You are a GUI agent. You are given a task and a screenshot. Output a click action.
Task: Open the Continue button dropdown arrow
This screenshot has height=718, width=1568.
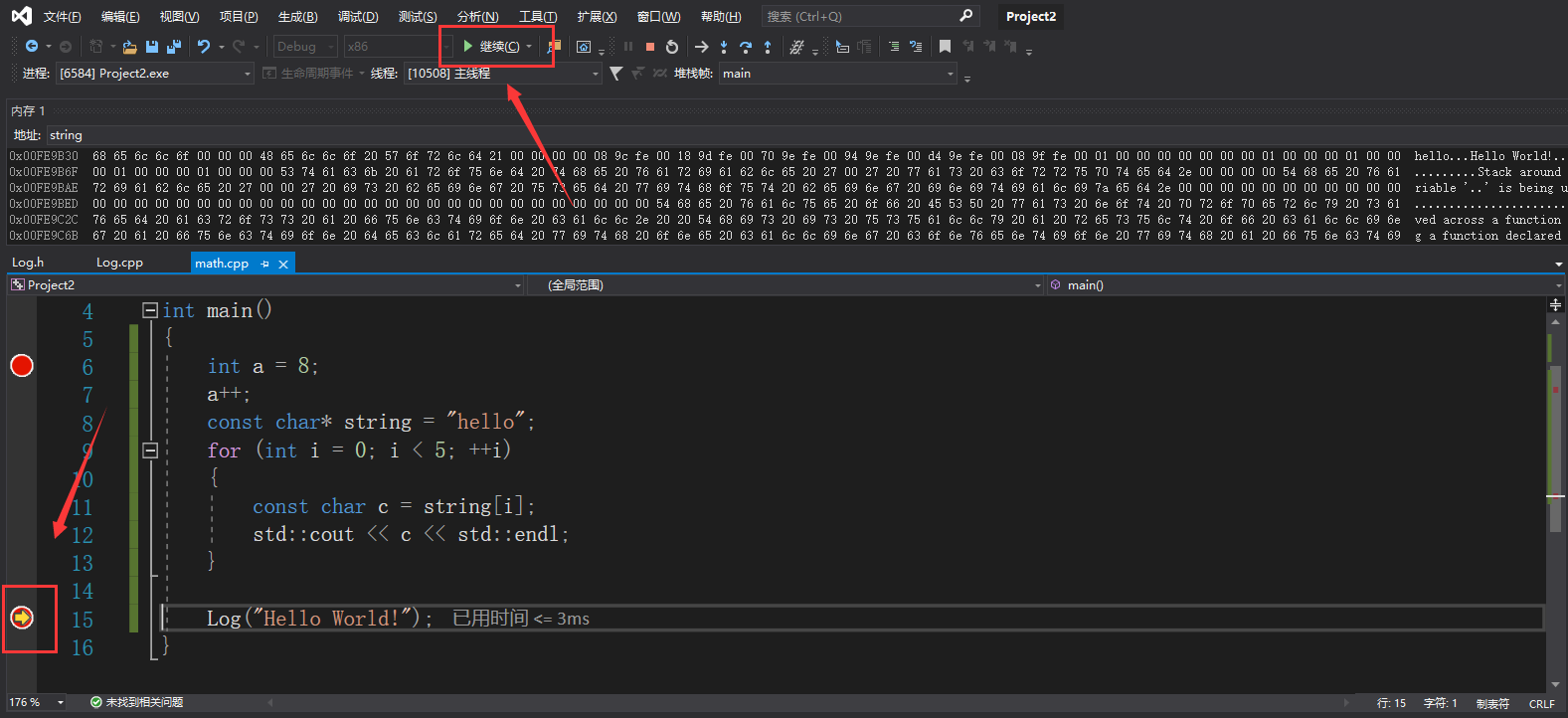point(529,47)
